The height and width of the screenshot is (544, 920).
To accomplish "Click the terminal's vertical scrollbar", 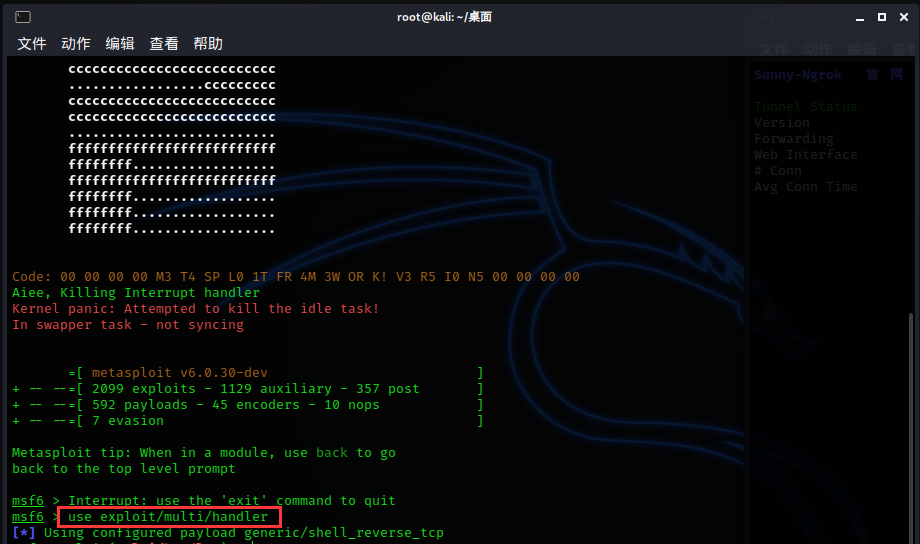I will pos(911,428).
